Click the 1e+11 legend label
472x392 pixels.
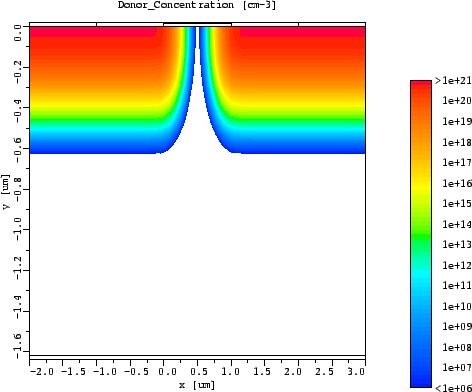457,286
